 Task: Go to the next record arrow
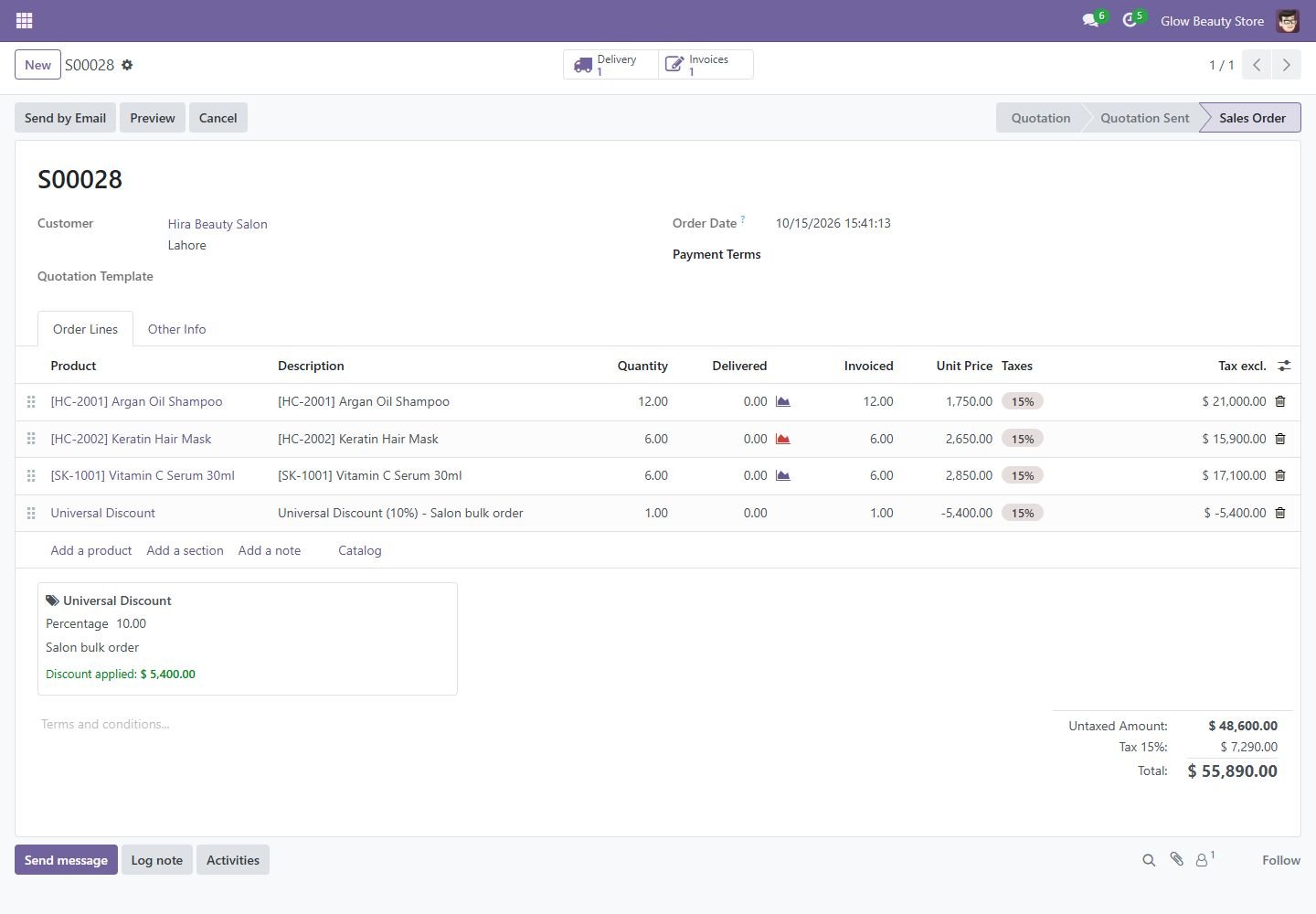(1286, 65)
